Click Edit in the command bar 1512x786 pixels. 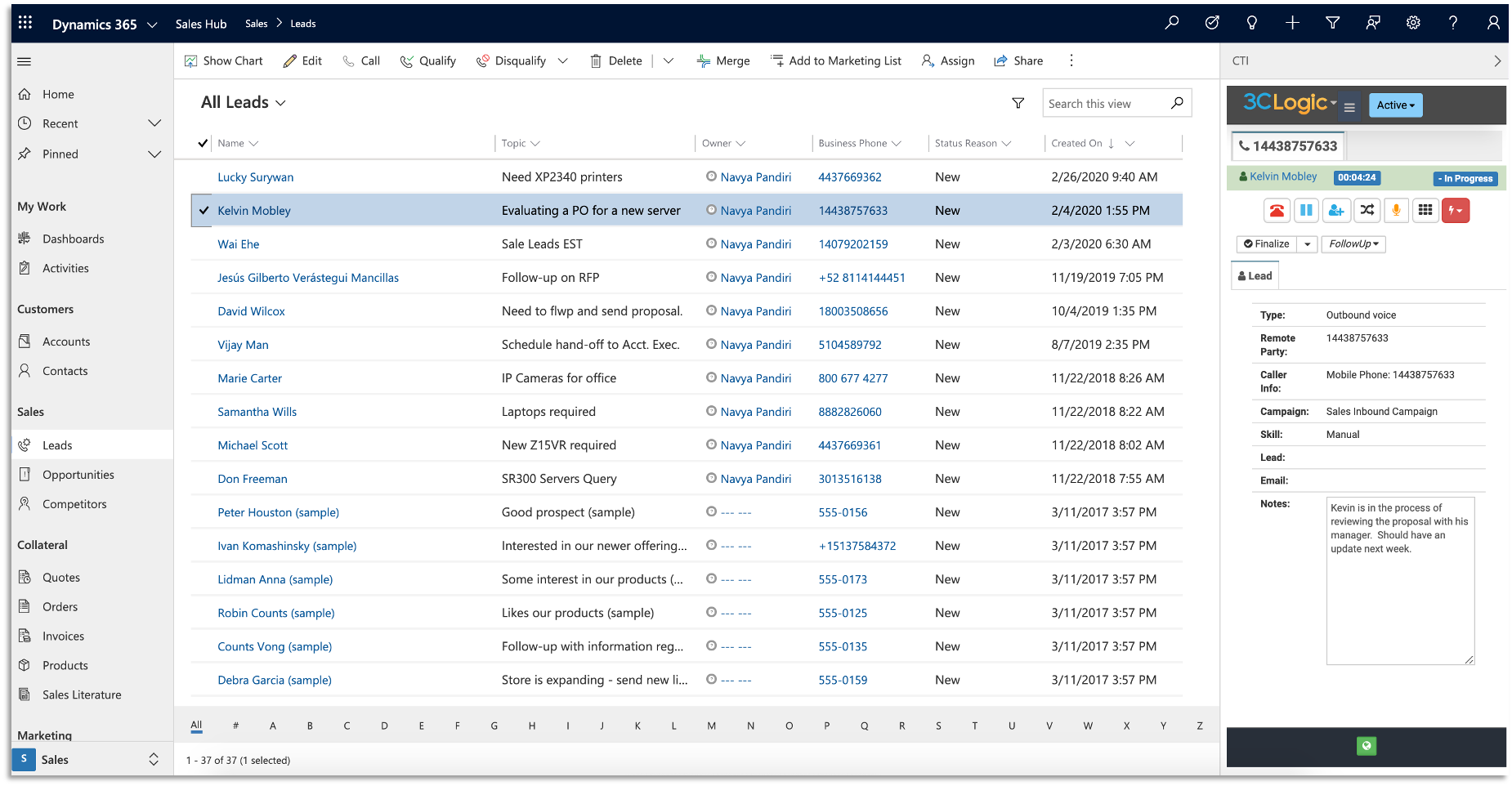[302, 60]
